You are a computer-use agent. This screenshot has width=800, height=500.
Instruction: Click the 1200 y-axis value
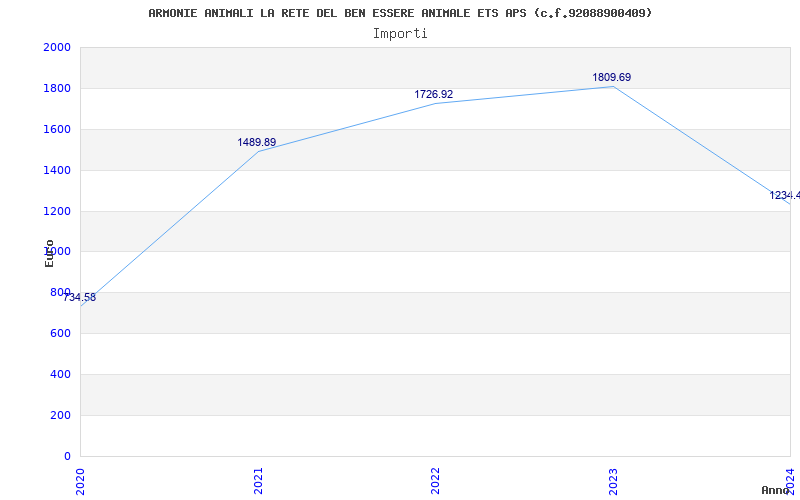[57, 211]
